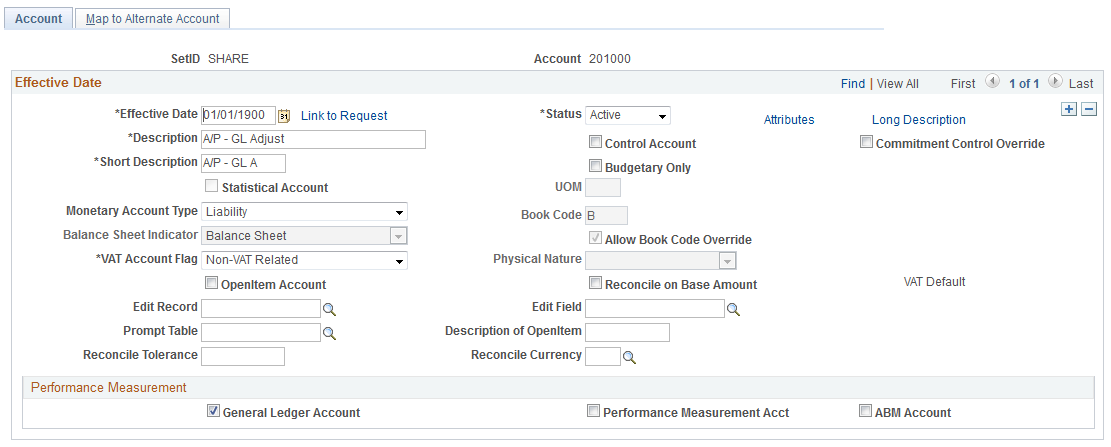Open the Effective Date calendar picker
The width and height of the screenshot is (1111, 447).
(284, 115)
